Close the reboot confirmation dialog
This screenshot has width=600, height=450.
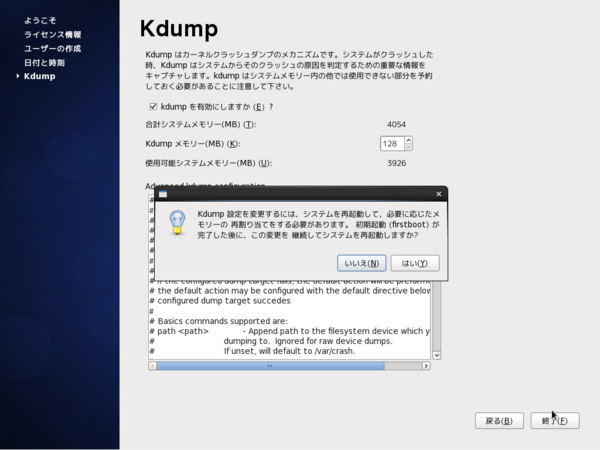pos(439,194)
